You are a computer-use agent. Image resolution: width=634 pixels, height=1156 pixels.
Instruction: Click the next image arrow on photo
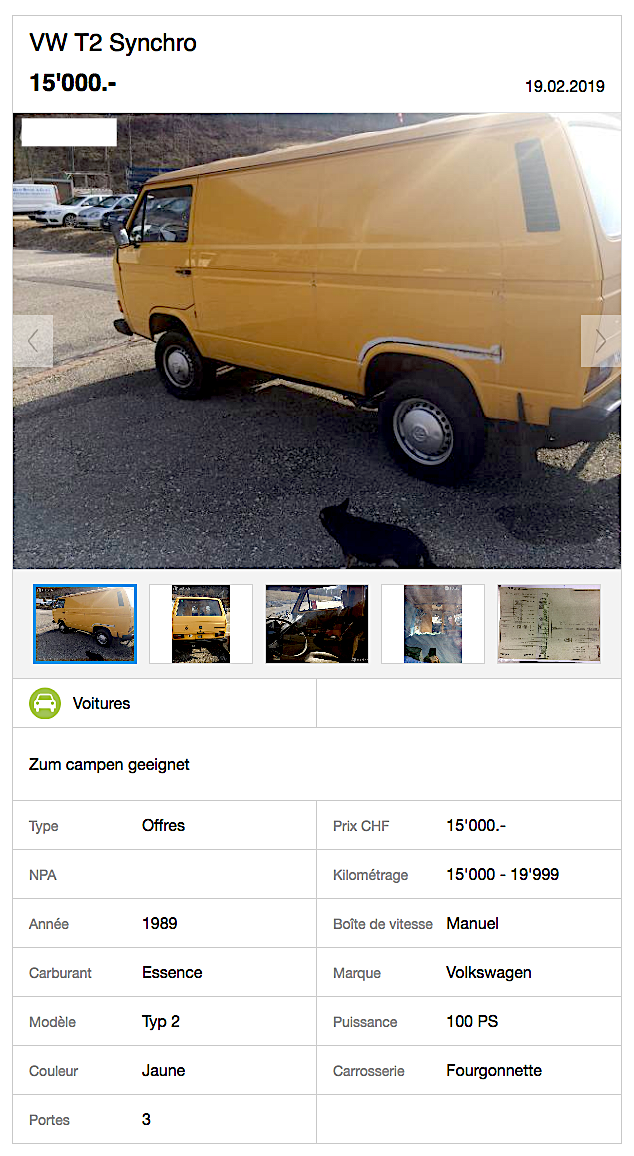[600, 341]
